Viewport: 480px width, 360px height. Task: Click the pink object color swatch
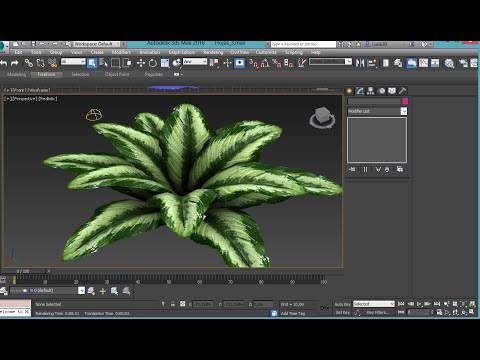click(405, 101)
